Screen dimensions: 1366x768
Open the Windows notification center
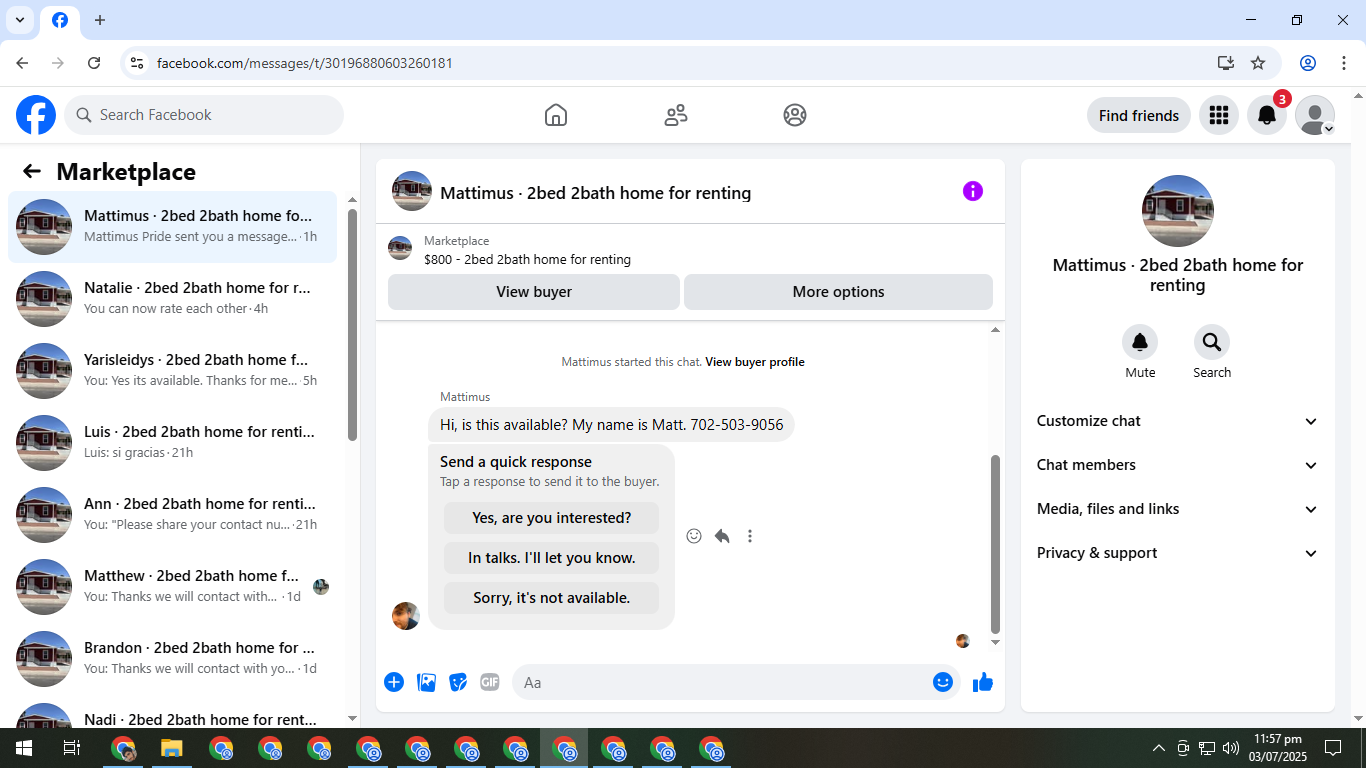point(1333,748)
